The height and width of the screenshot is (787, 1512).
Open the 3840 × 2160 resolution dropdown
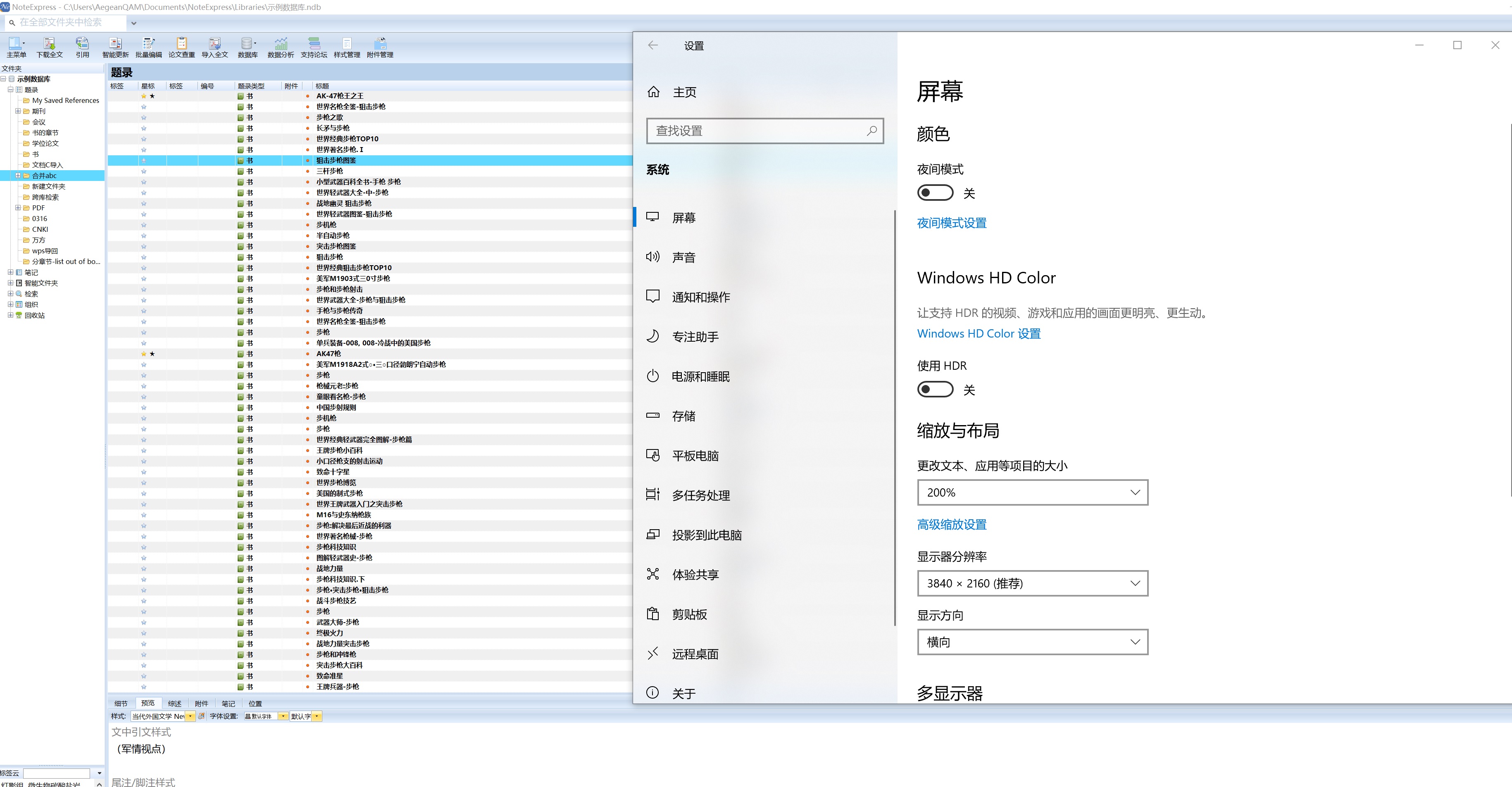[x=1033, y=583]
